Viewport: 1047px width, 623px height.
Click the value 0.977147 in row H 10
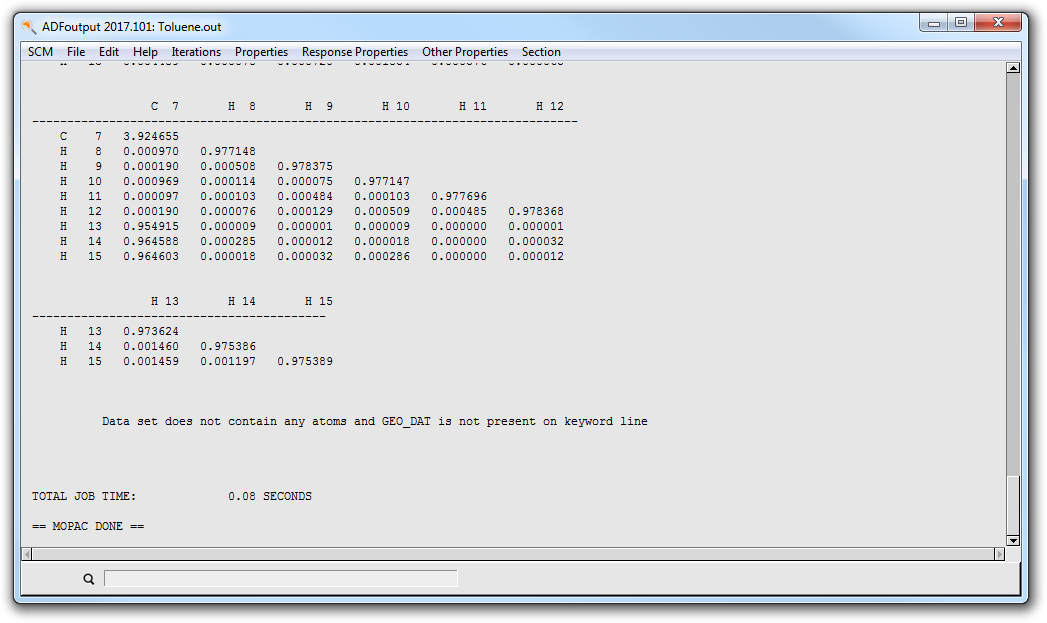[x=382, y=182]
